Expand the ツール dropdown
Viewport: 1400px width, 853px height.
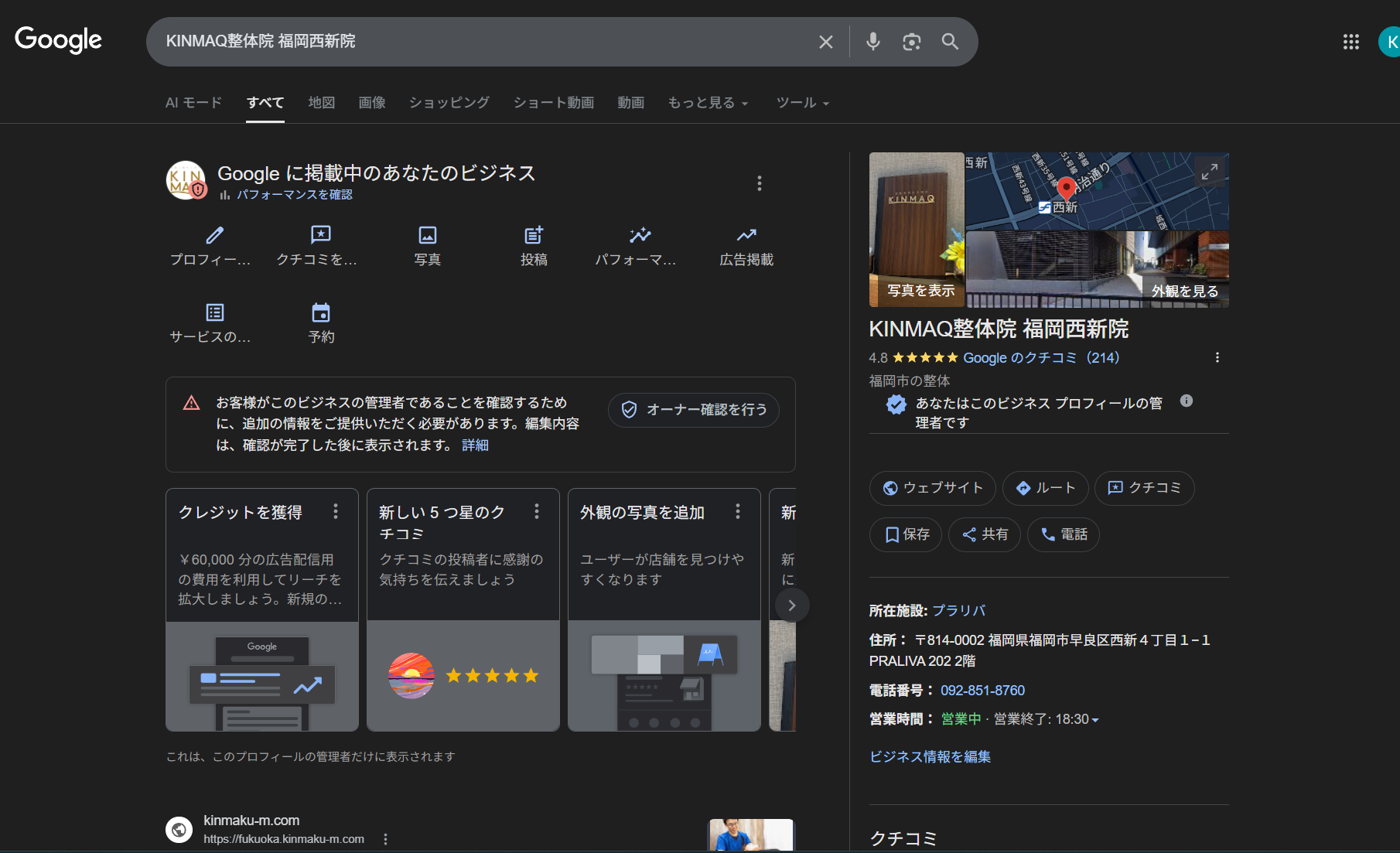click(803, 103)
